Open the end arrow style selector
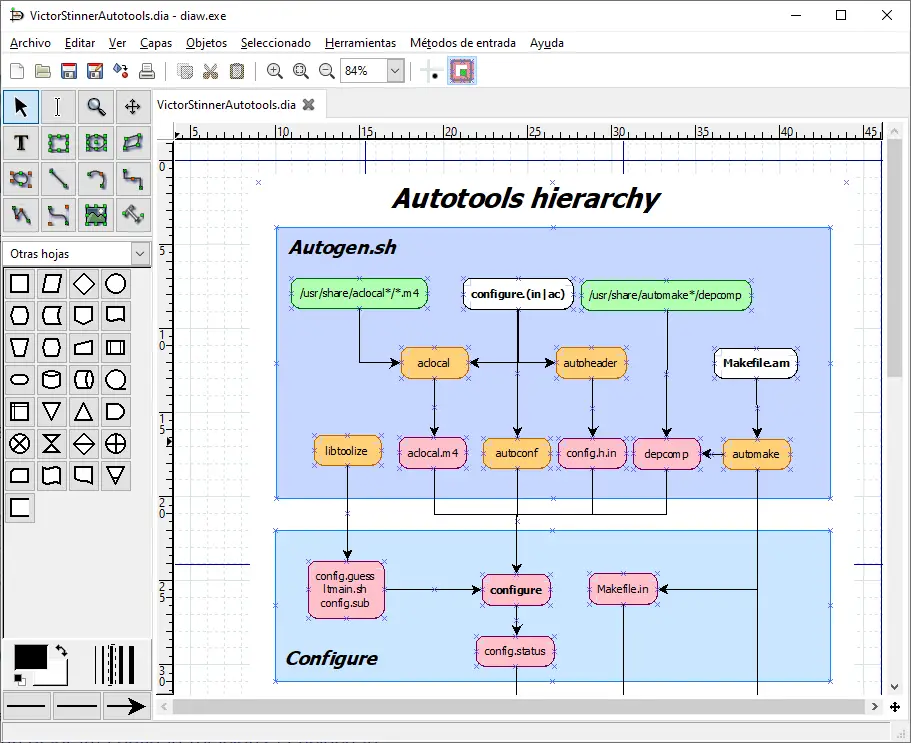Viewport: 911px width, 743px height. tap(126, 706)
